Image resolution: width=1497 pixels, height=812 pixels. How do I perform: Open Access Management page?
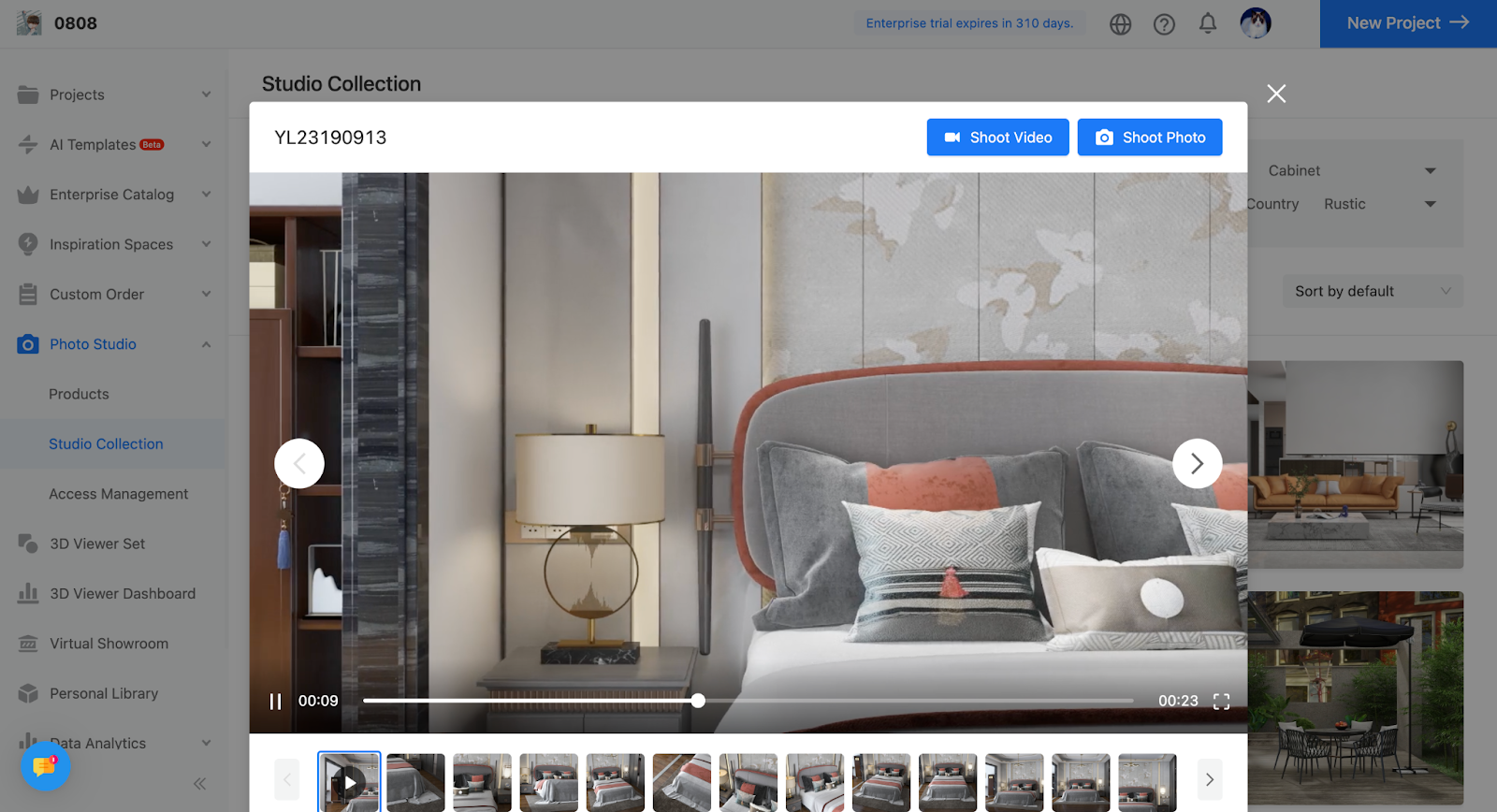click(x=119, y=494)
